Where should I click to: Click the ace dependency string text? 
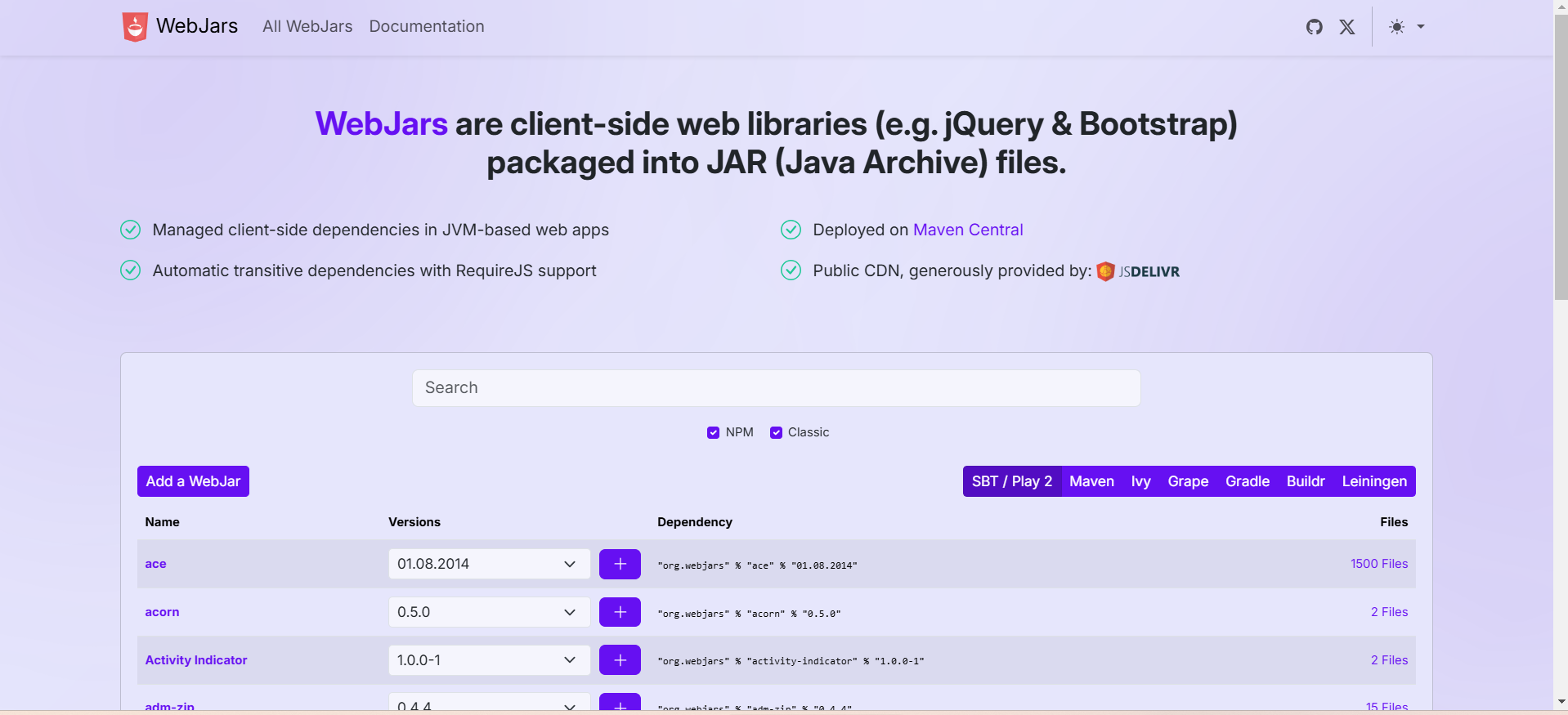757,565
